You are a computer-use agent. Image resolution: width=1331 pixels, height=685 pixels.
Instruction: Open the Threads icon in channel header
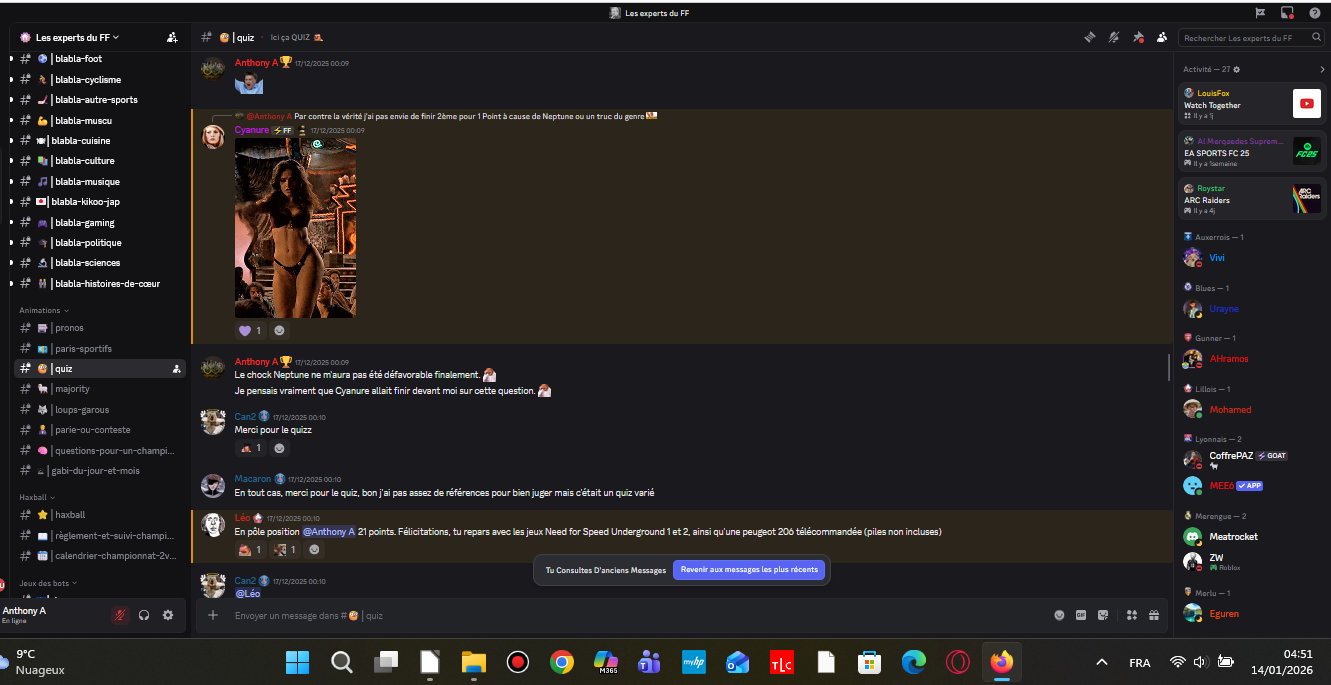(x=1090, y=38)
